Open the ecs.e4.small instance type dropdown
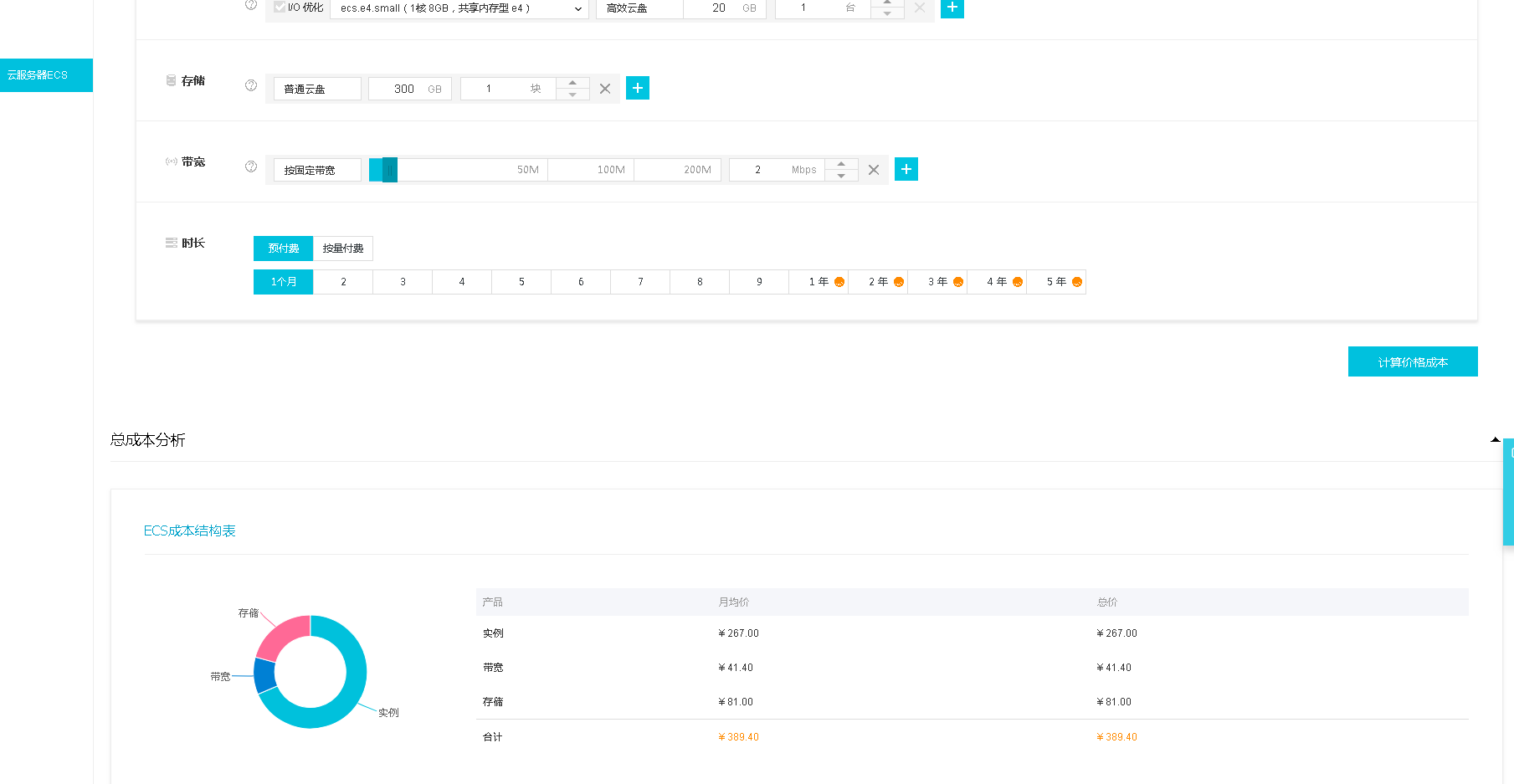 [459, 8]
